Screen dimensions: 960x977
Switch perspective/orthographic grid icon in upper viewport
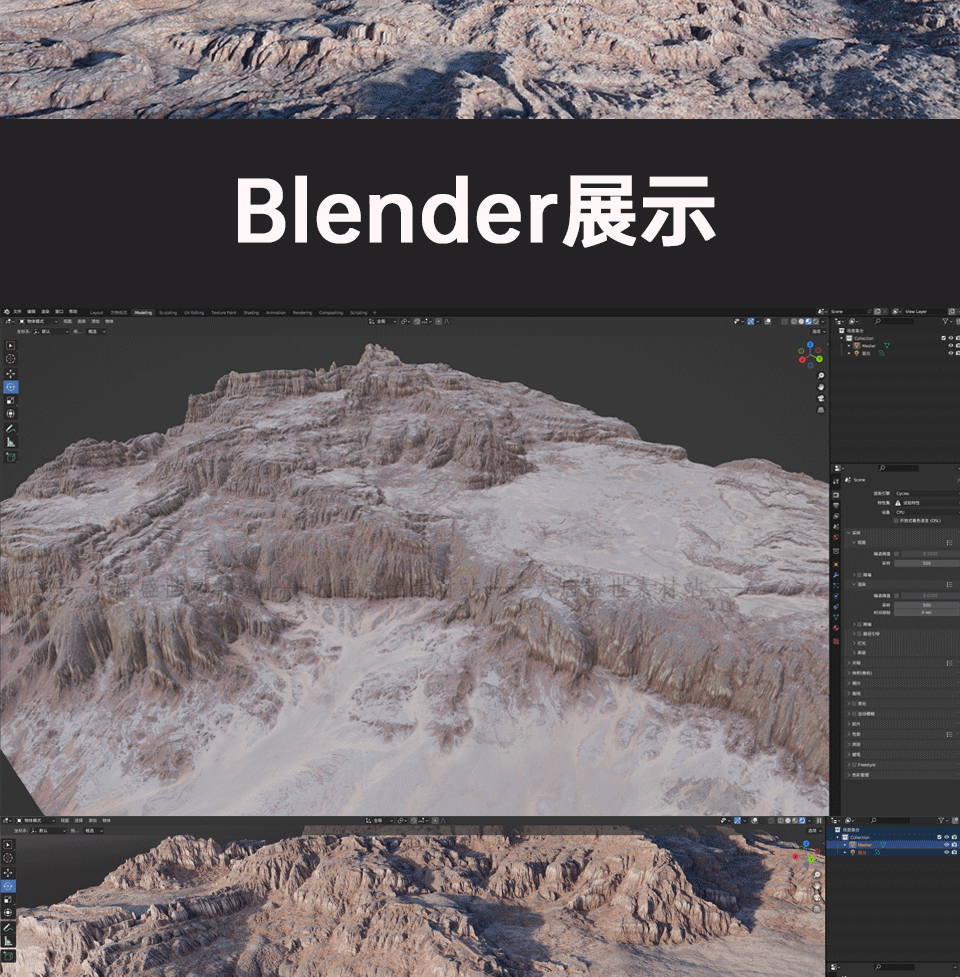click(820, 410)
